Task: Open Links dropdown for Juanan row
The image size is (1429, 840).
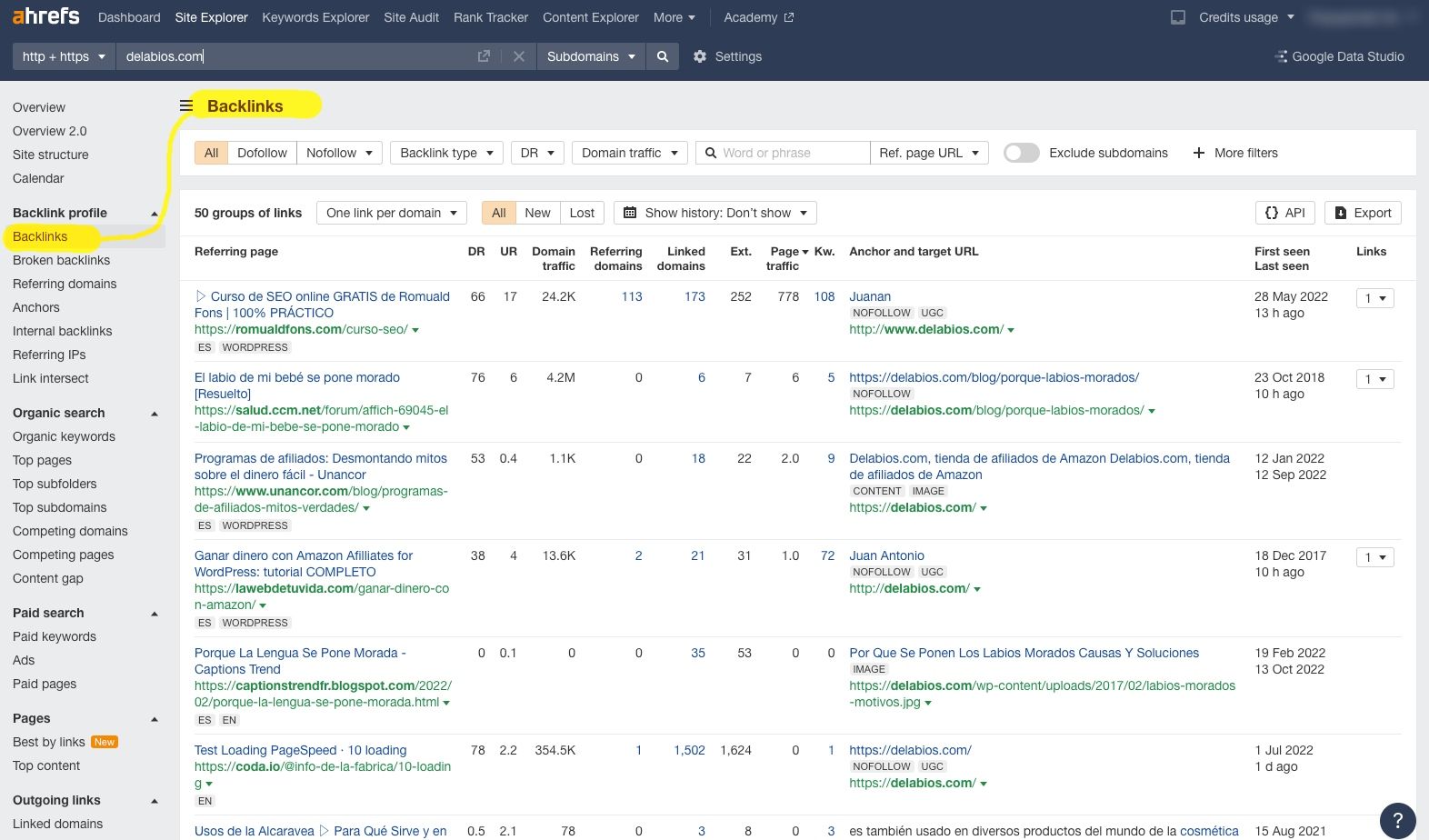Action: (1374, 298)
